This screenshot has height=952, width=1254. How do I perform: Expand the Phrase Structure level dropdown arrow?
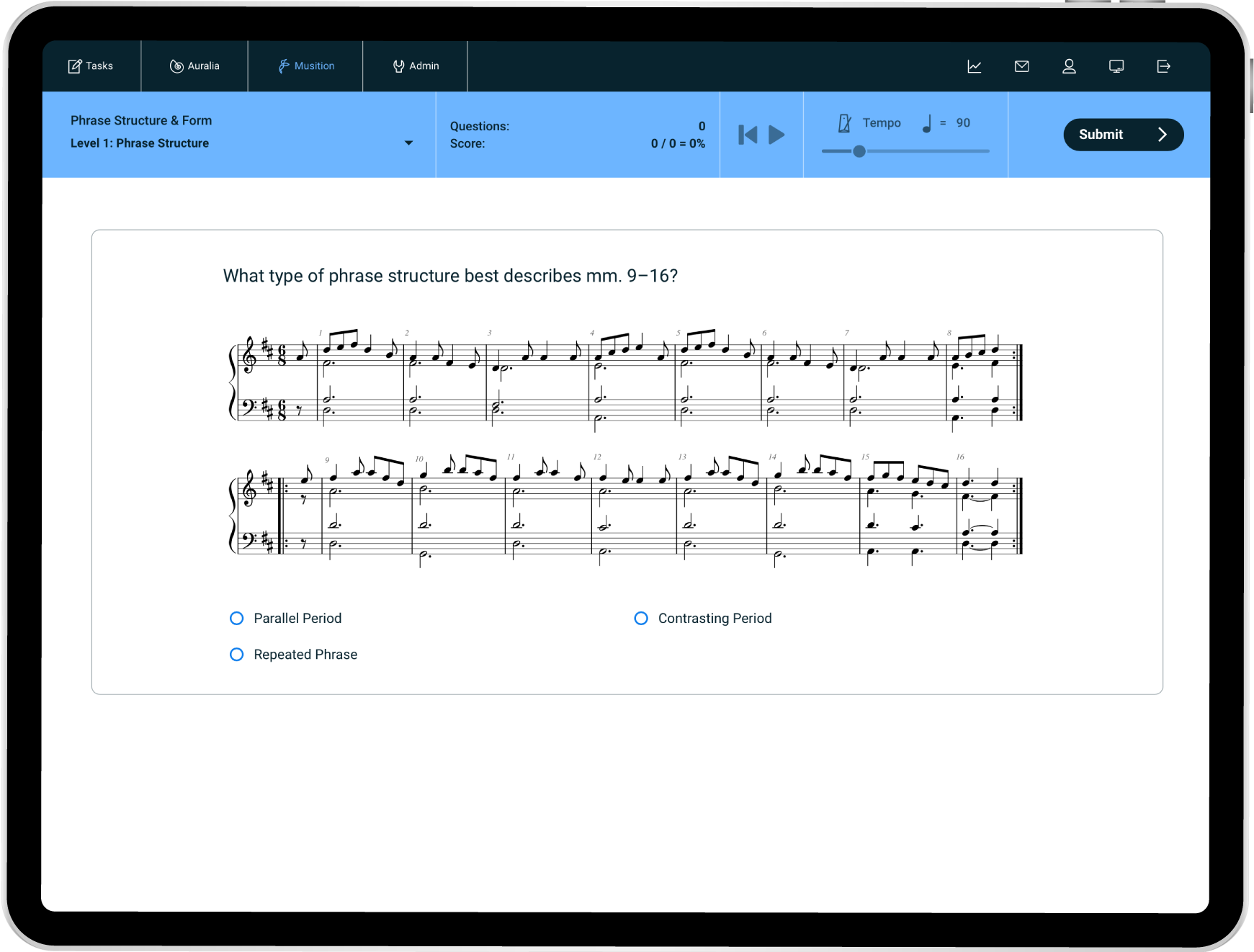click(408, 143)
